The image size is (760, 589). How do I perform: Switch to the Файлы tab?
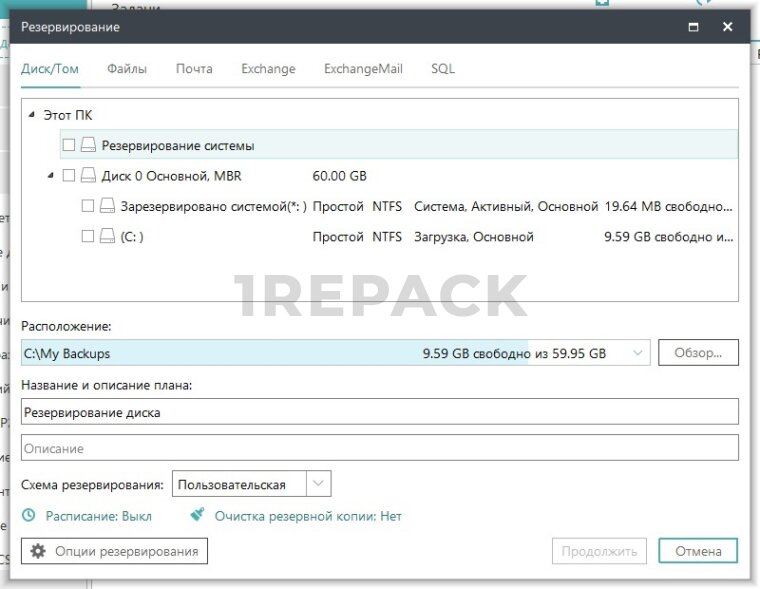(127, 69)
